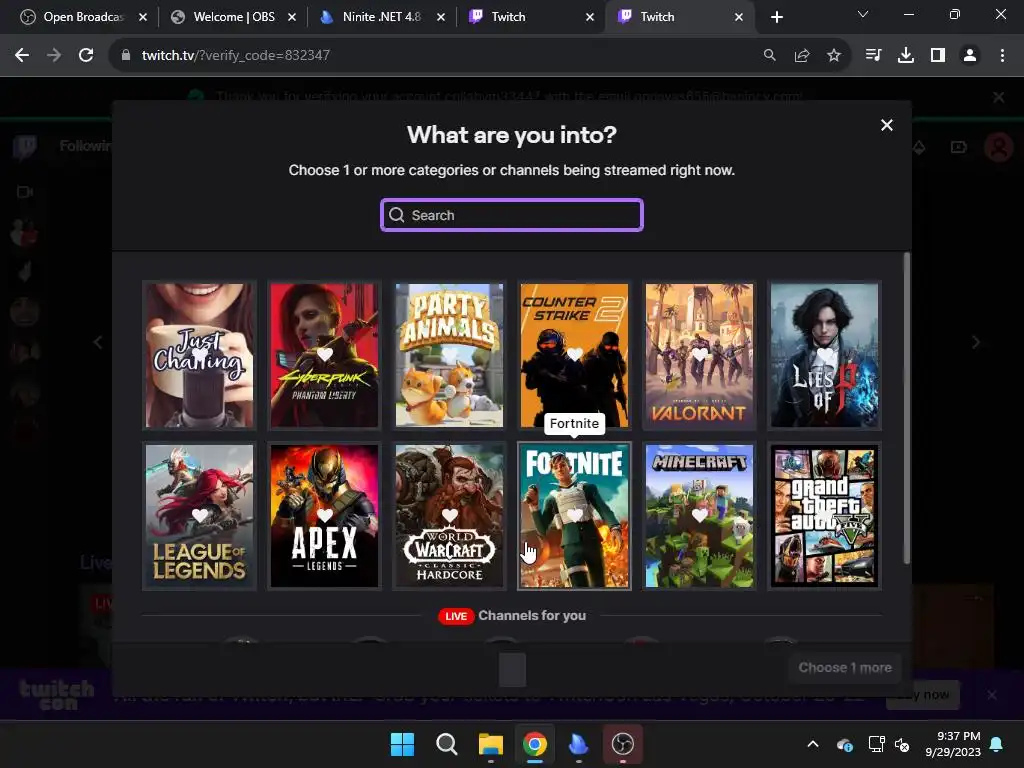Open the network tray icon
The width and height of the screenshot is (1024, 768).
[876, 744]
